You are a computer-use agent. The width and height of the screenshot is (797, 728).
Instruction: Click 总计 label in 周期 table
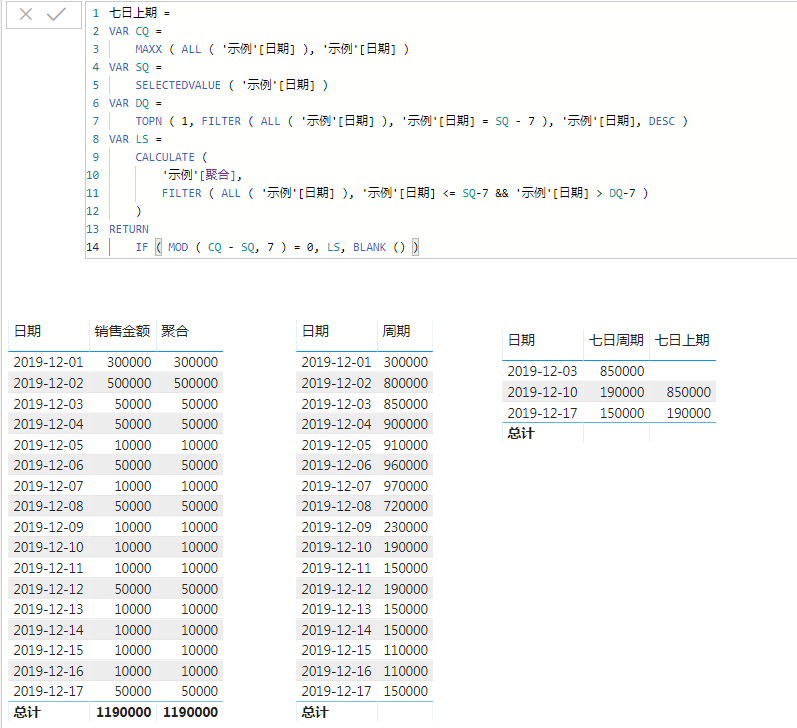[315, 712]
